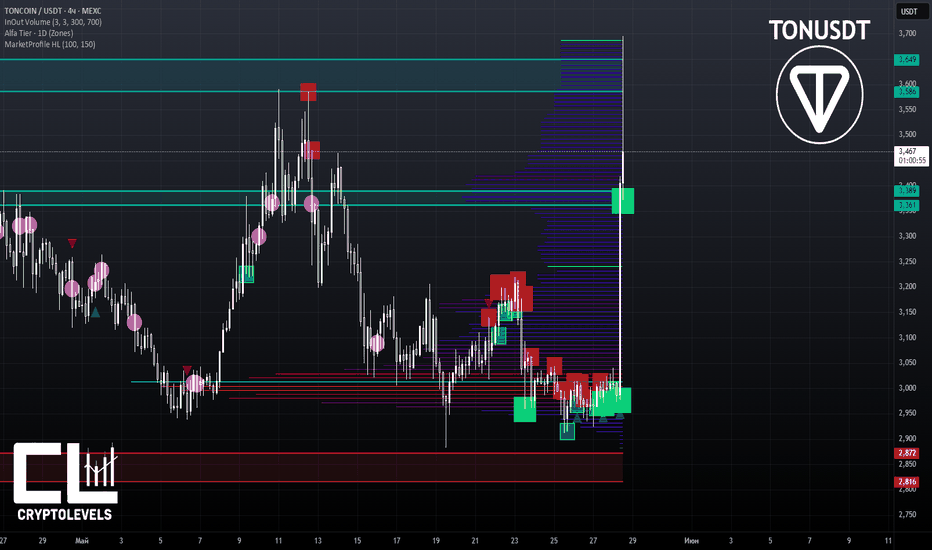
Task: Select the Alfa Tier - 1D (Zones) legend
Action: coord(39,33)
